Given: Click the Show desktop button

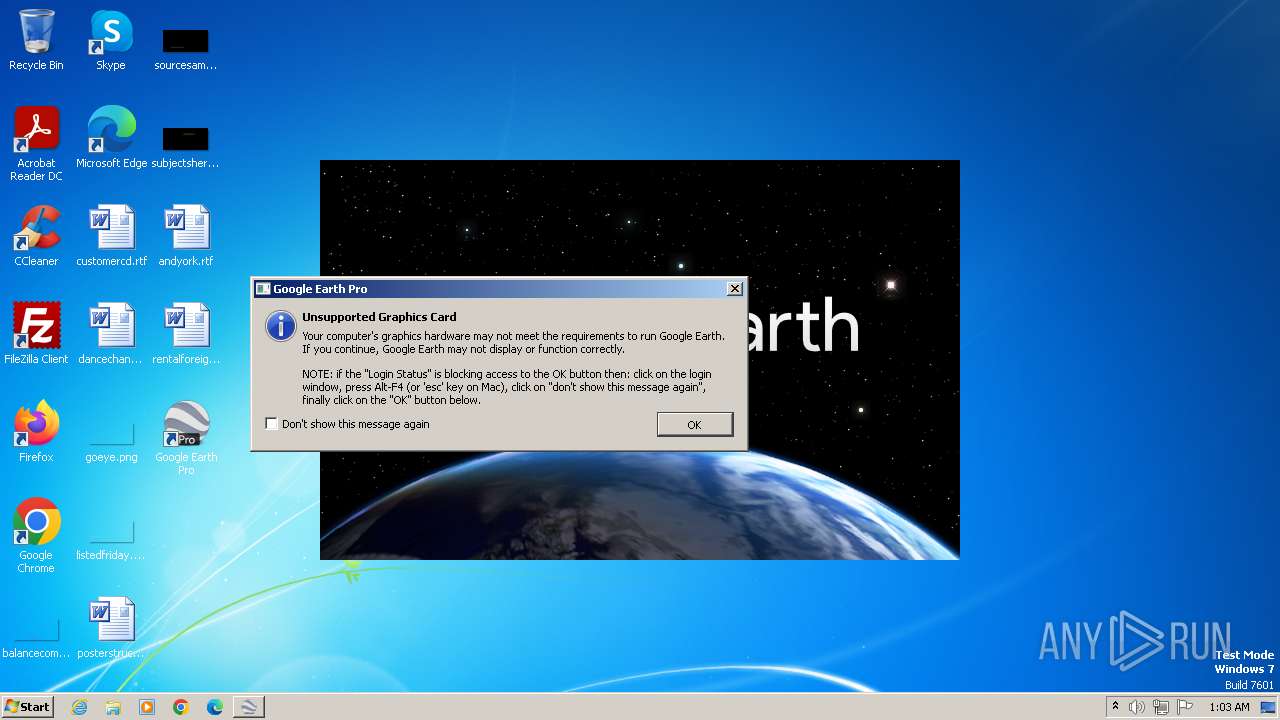Looking at the screenshot, I should [1269, 707].
